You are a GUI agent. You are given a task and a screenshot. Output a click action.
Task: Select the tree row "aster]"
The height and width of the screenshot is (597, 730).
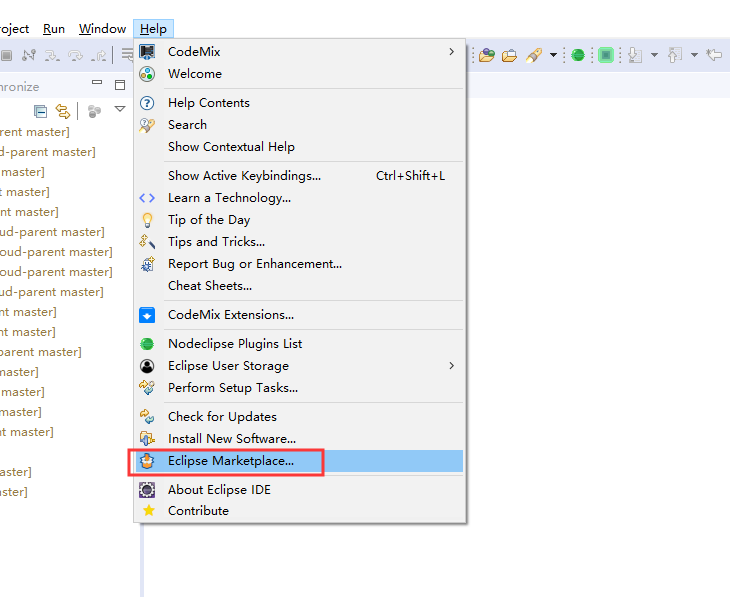16,472
